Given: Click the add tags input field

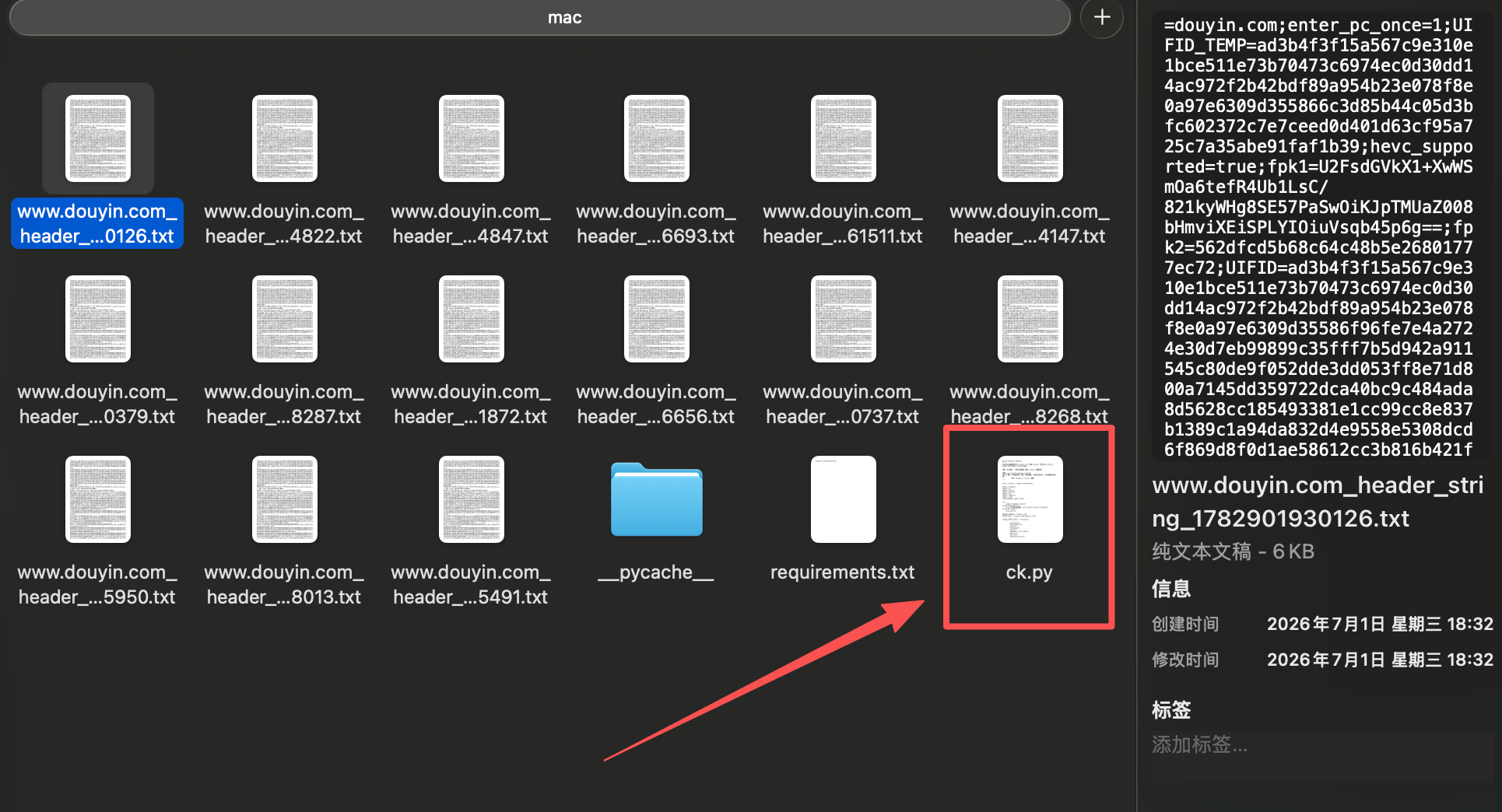Looking at the screenshot, I should (1323, 745).
